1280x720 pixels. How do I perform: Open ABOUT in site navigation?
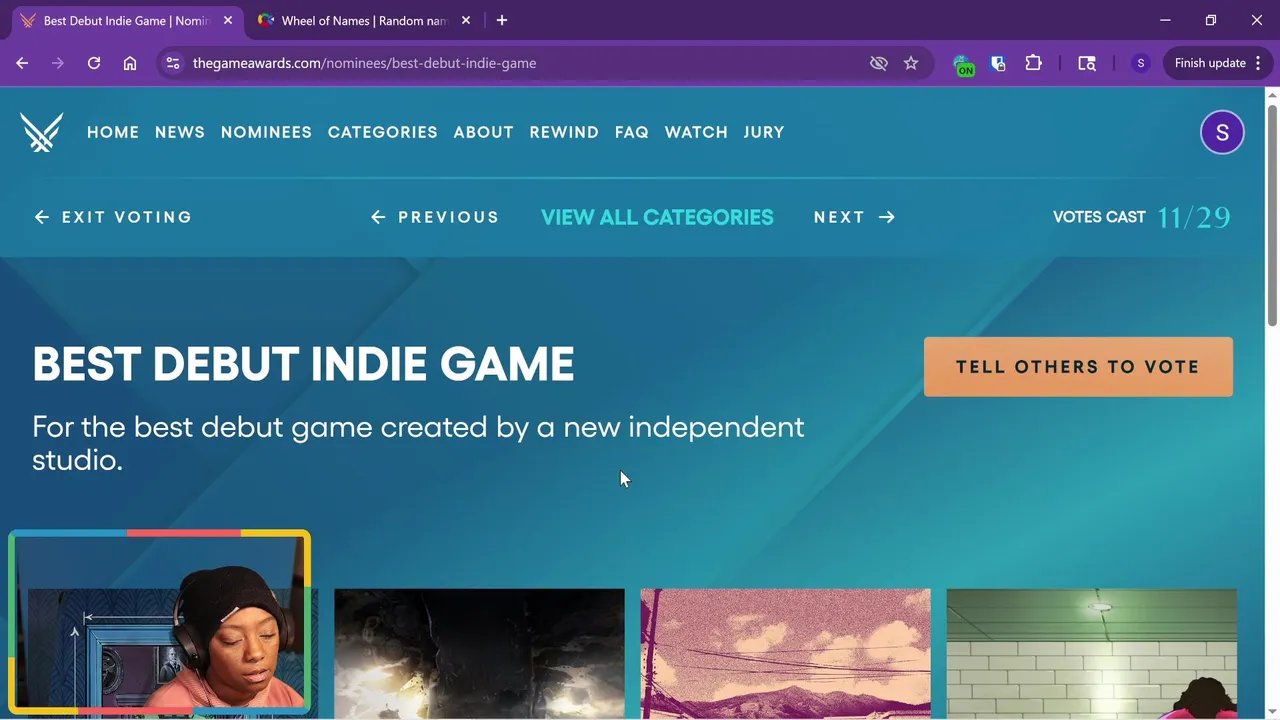coord(483,132)
